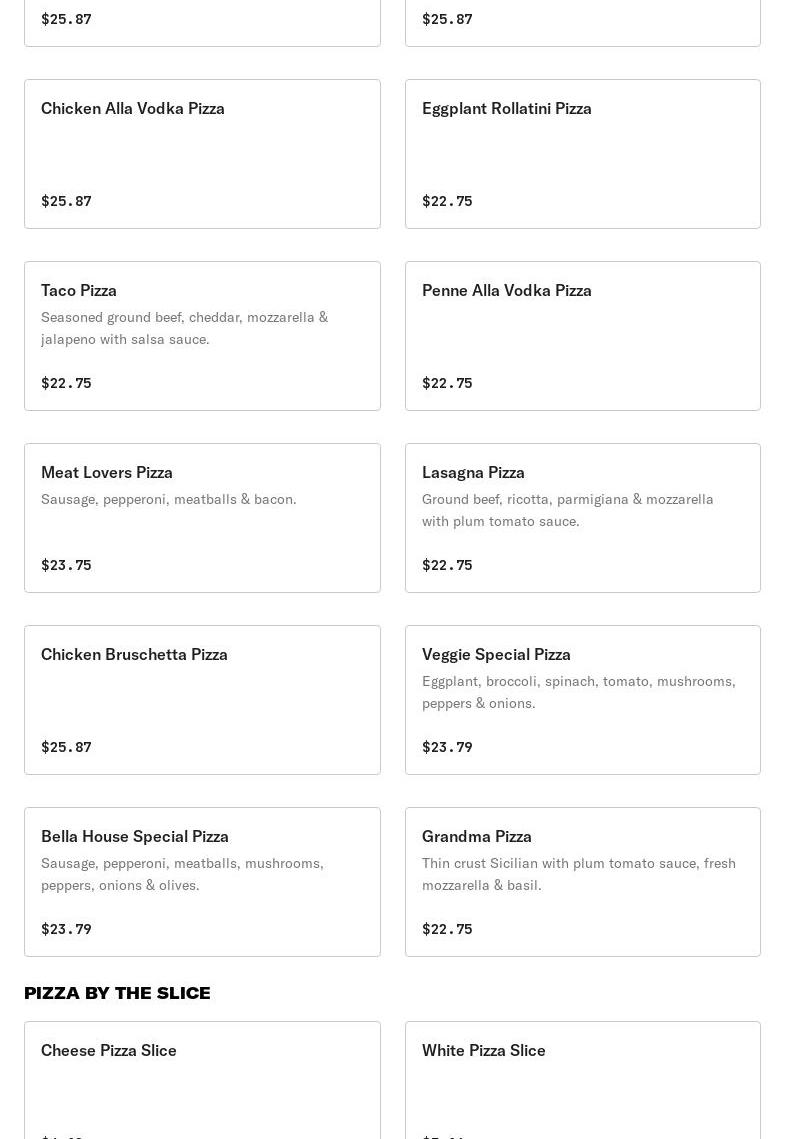Open the Bella House Special Pizza title
This screenshot has width=785, height=1139.
[135, 836]
